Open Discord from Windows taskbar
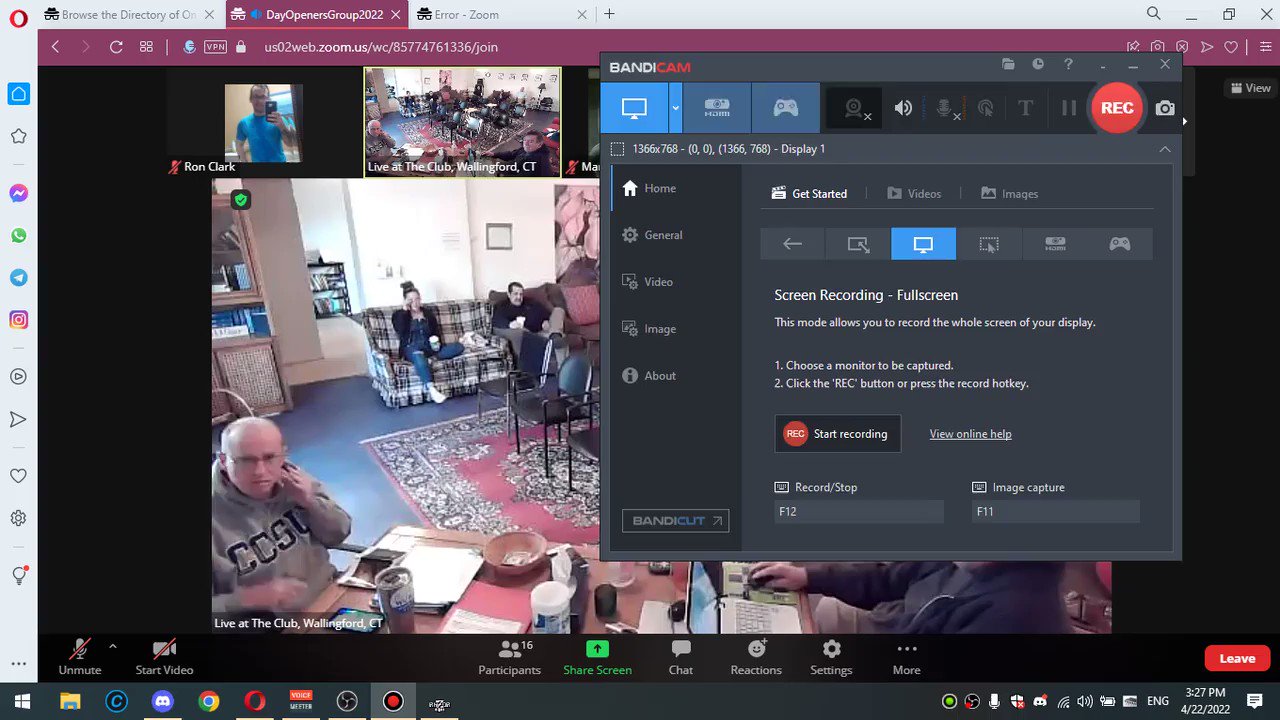The height and width of the screenshot is (720, 1280). (x=163, y=701)
